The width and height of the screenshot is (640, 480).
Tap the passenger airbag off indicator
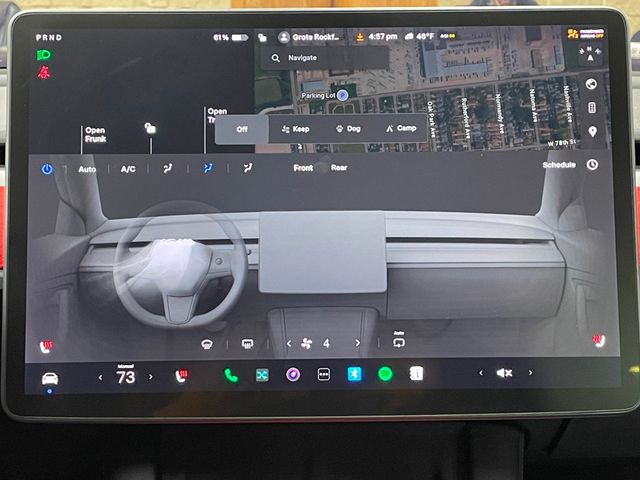(x=585, y=33)
